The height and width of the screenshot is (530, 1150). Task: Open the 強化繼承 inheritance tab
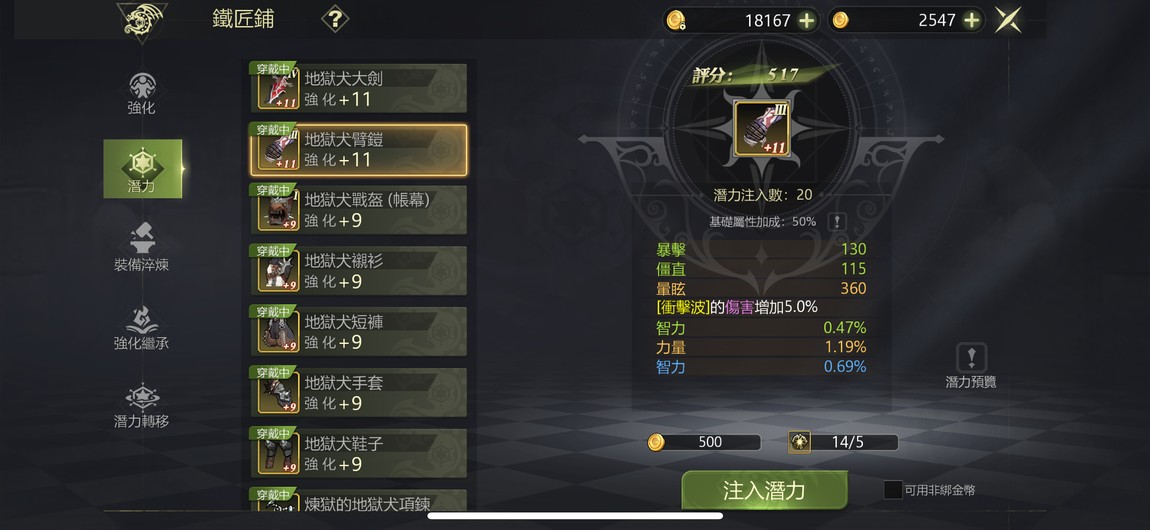coord(142,327)
